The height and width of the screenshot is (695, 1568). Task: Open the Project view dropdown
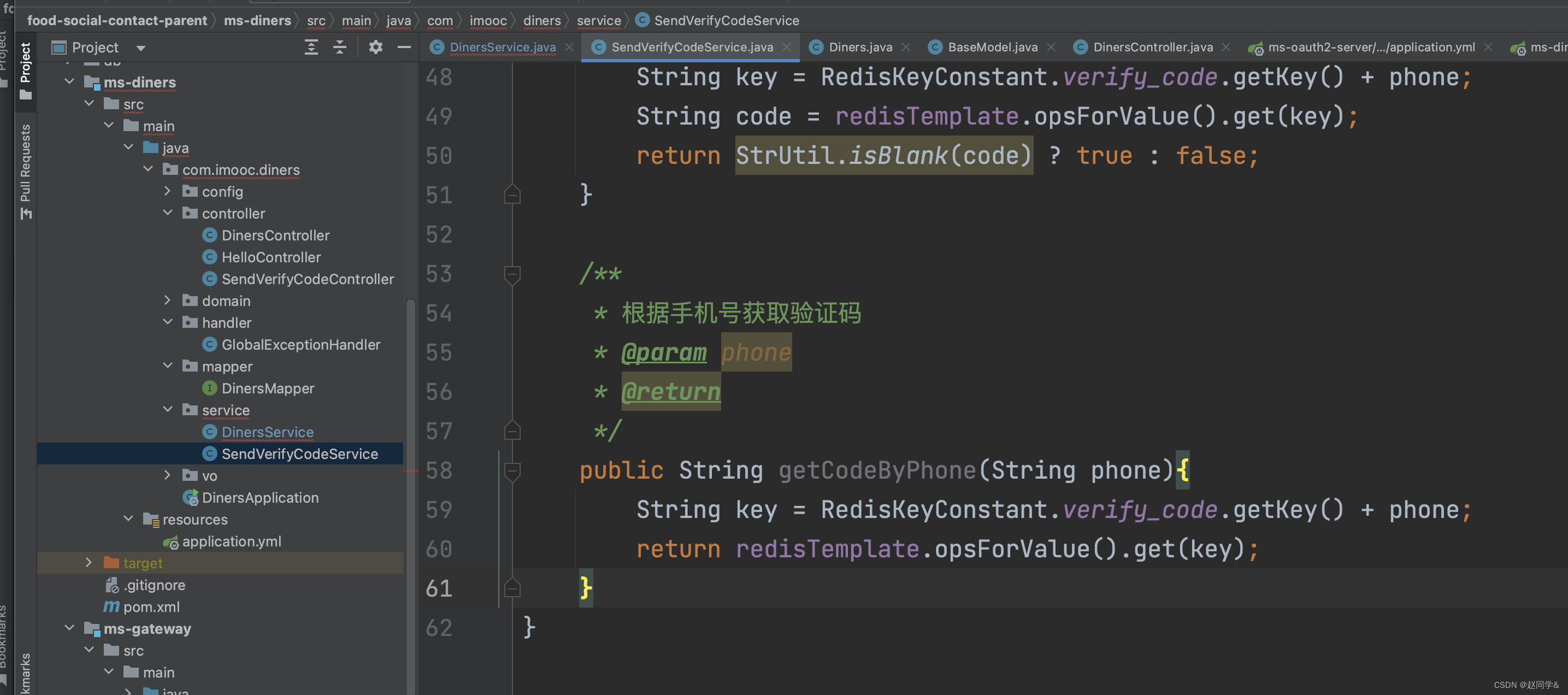click(140, 48)
